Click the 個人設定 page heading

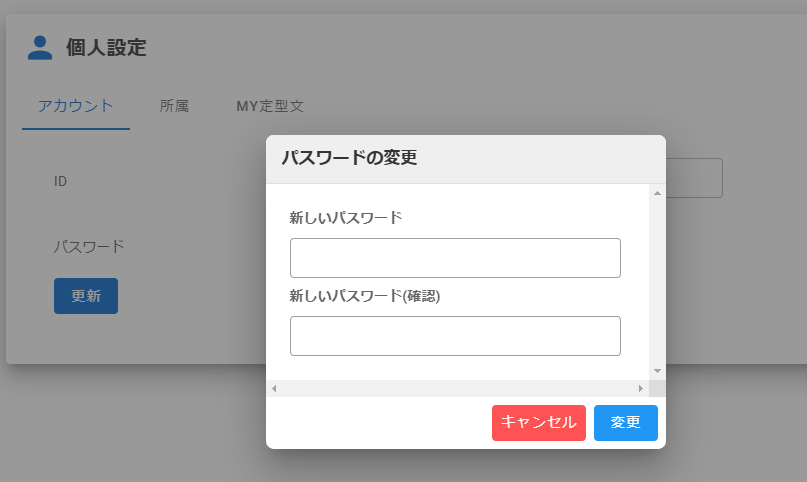click(106, 47)
